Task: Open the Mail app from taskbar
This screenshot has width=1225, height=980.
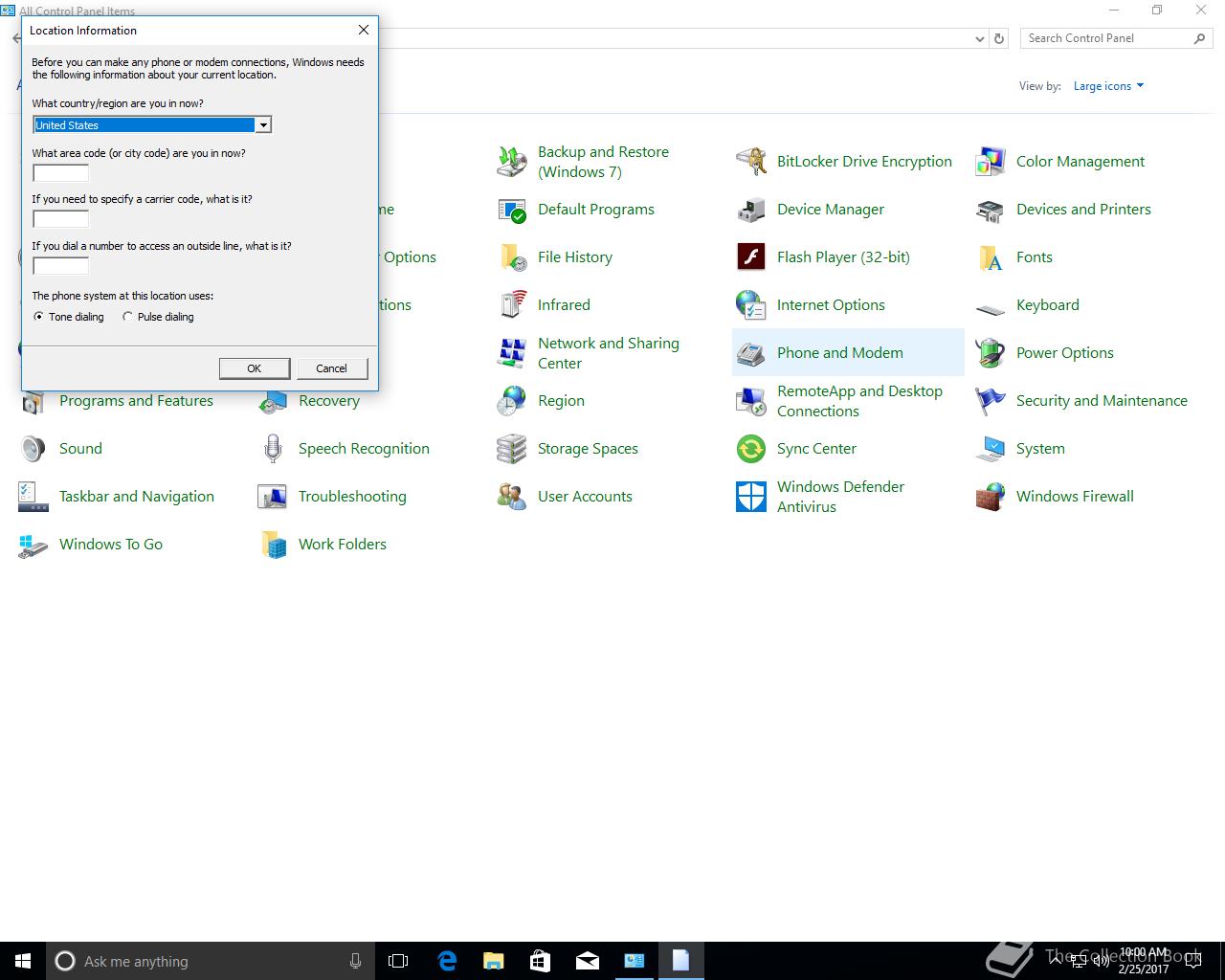Action: coord(587,961)
